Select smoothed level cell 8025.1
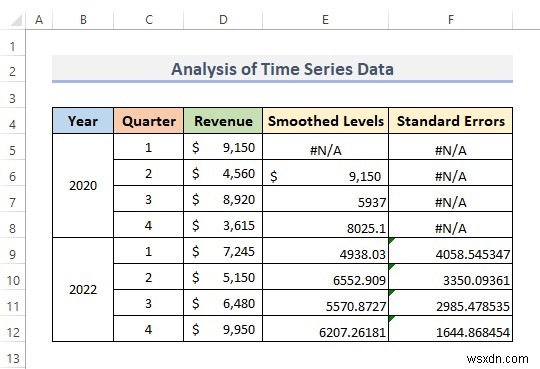Image resolution: width=540 pixels, height=369 pixels. [x=325, y=225]
